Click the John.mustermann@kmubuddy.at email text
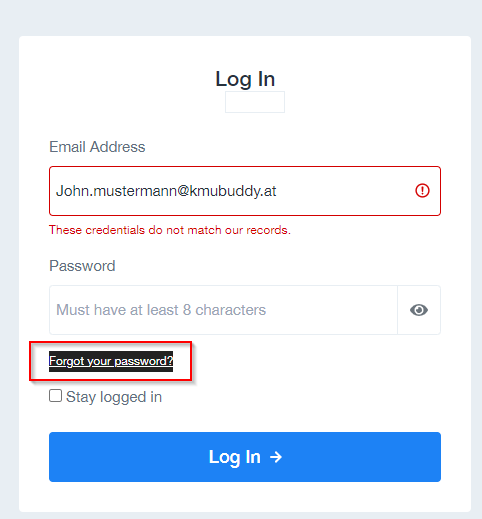The height and width of the screenshot is (519, 482). click(x=166, y=191)
